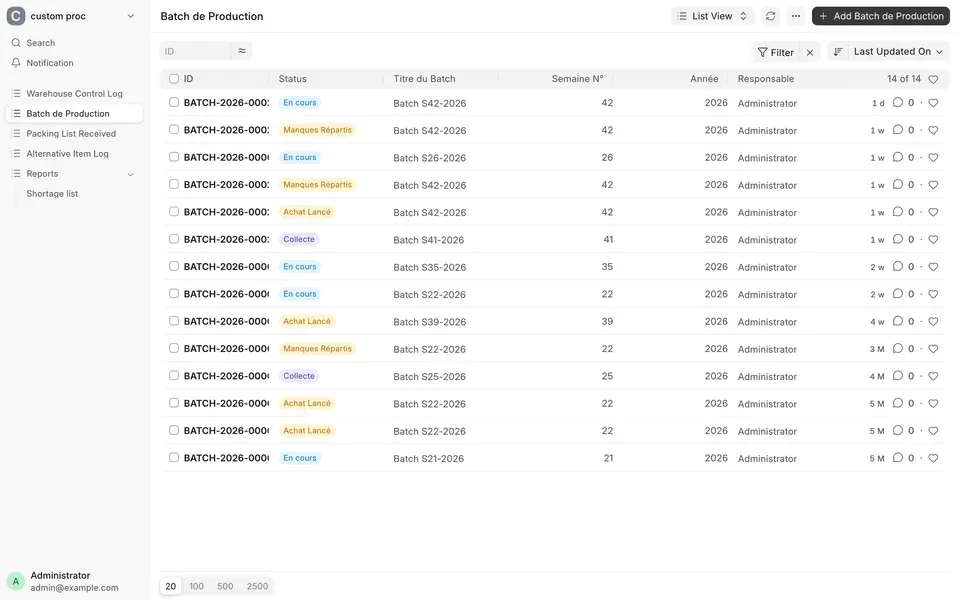Open comments icon on Batch S25-2026 row

[898, 375]
